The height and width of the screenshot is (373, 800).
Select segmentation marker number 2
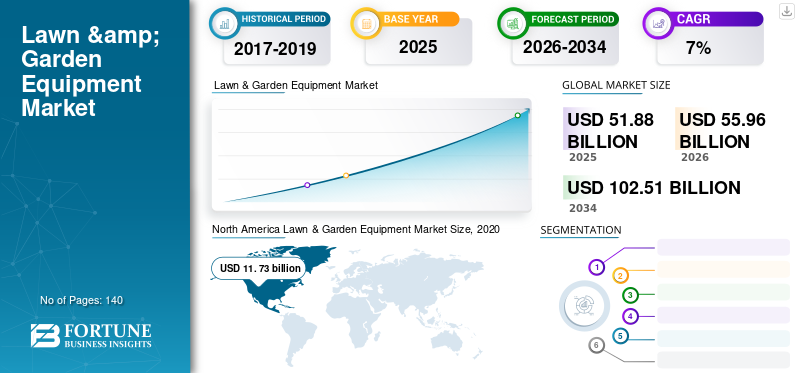coord(620,276)
